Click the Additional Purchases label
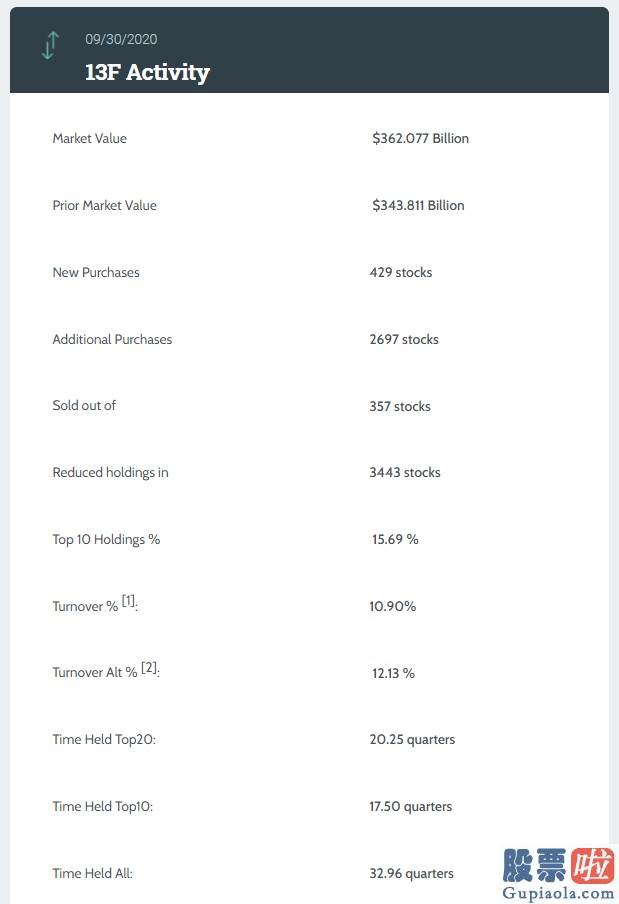 [x=112, y=339]
